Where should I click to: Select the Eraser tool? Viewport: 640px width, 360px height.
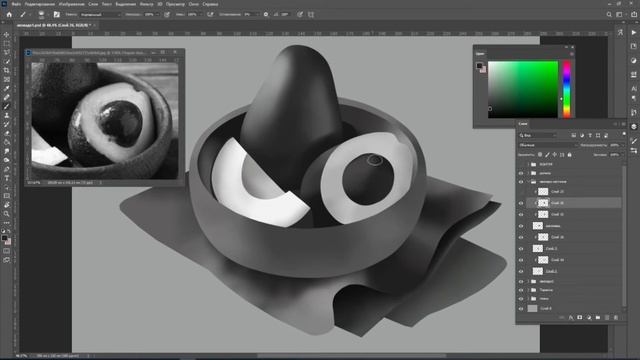(7, 133)
